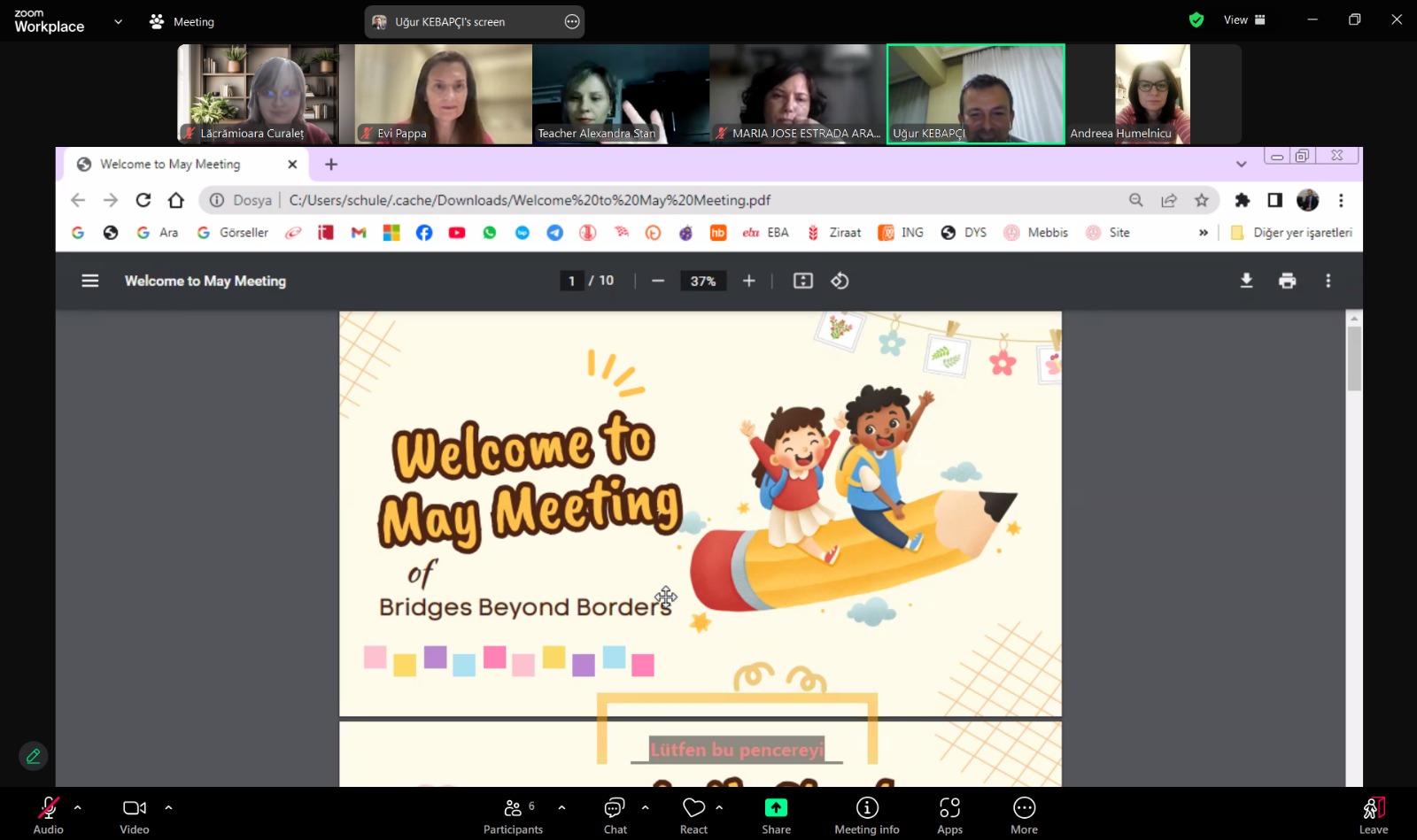
Task: Click Andreea Humelnicu's video thumbnail
Action: click(x=1151, y=94)
